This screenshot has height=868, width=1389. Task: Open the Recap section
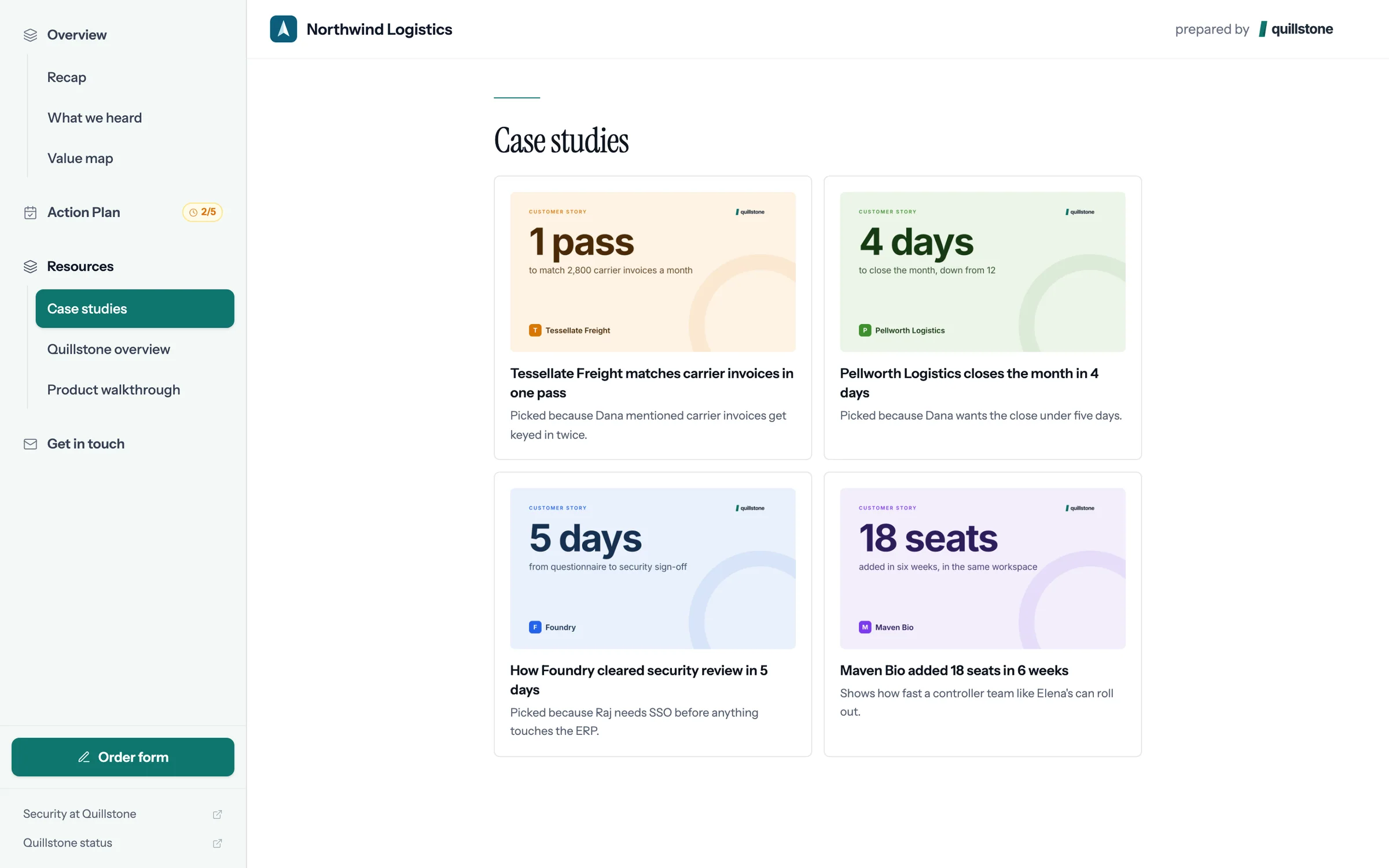click(x=67, y=77)
